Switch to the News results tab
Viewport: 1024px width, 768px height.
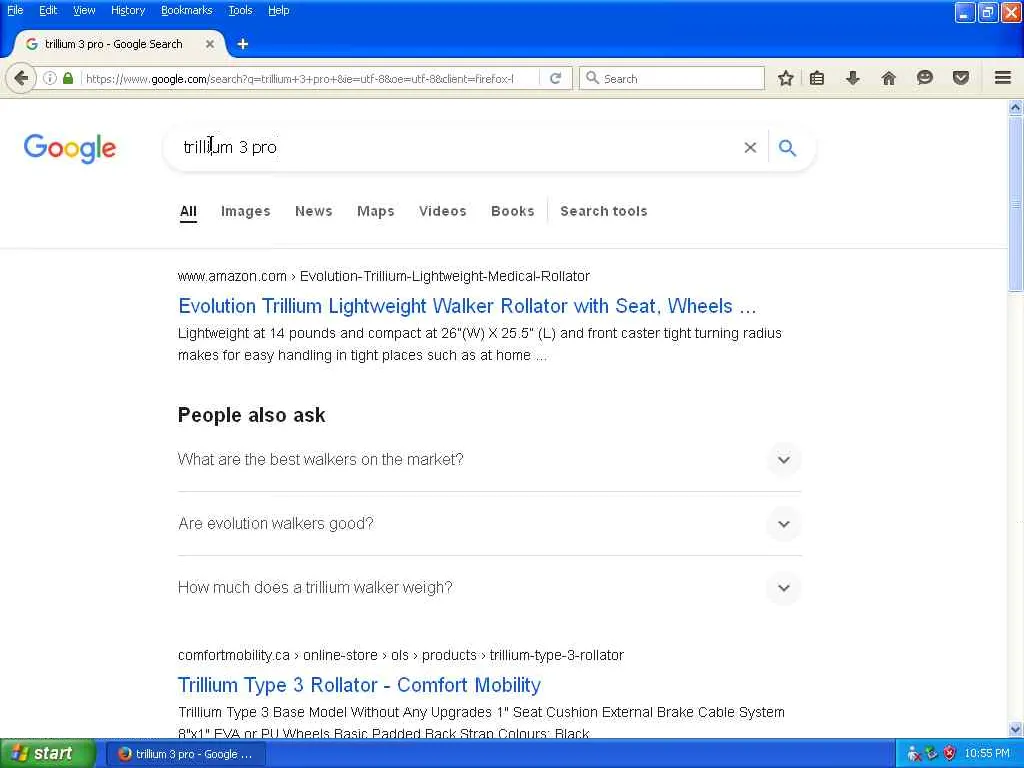click(313, 211)
